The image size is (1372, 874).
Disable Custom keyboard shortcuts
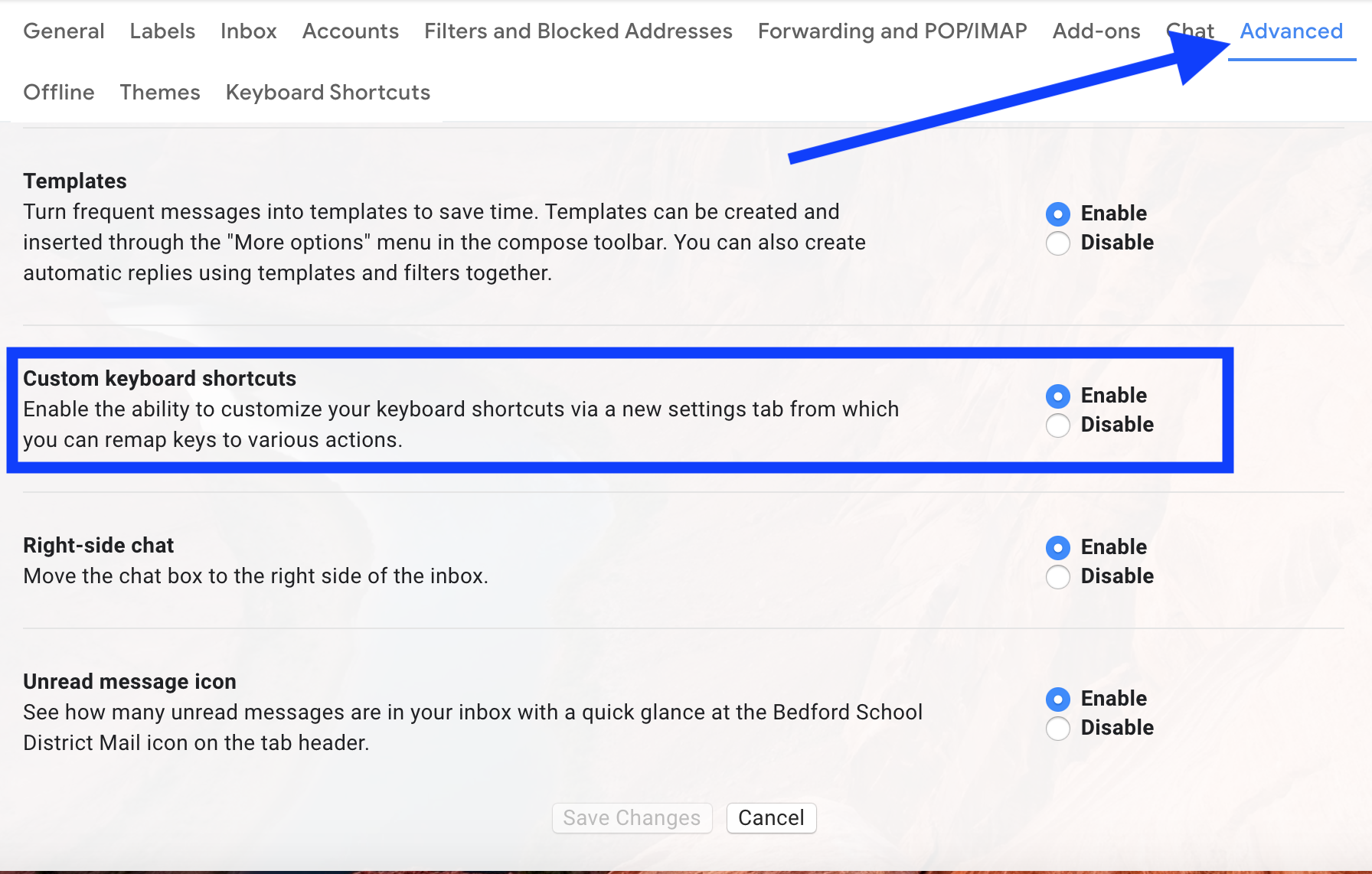pos(1058,426)
